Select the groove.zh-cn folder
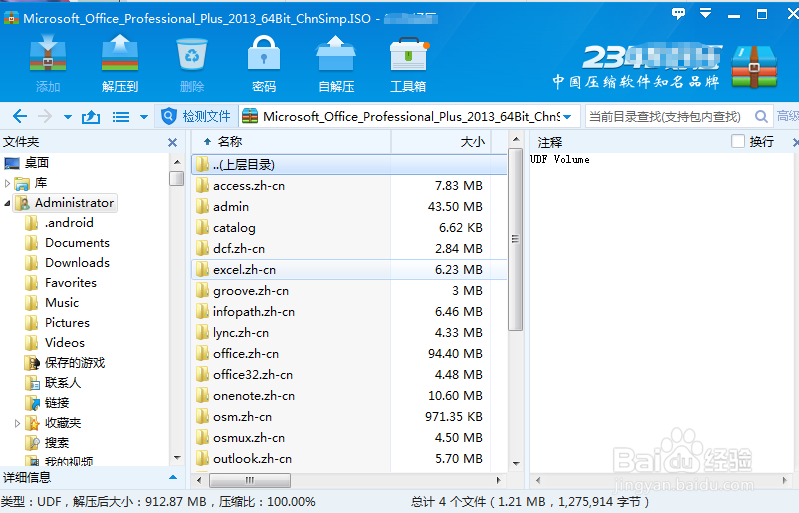Viewport: 799px width, 513px height. coord(349,291)
